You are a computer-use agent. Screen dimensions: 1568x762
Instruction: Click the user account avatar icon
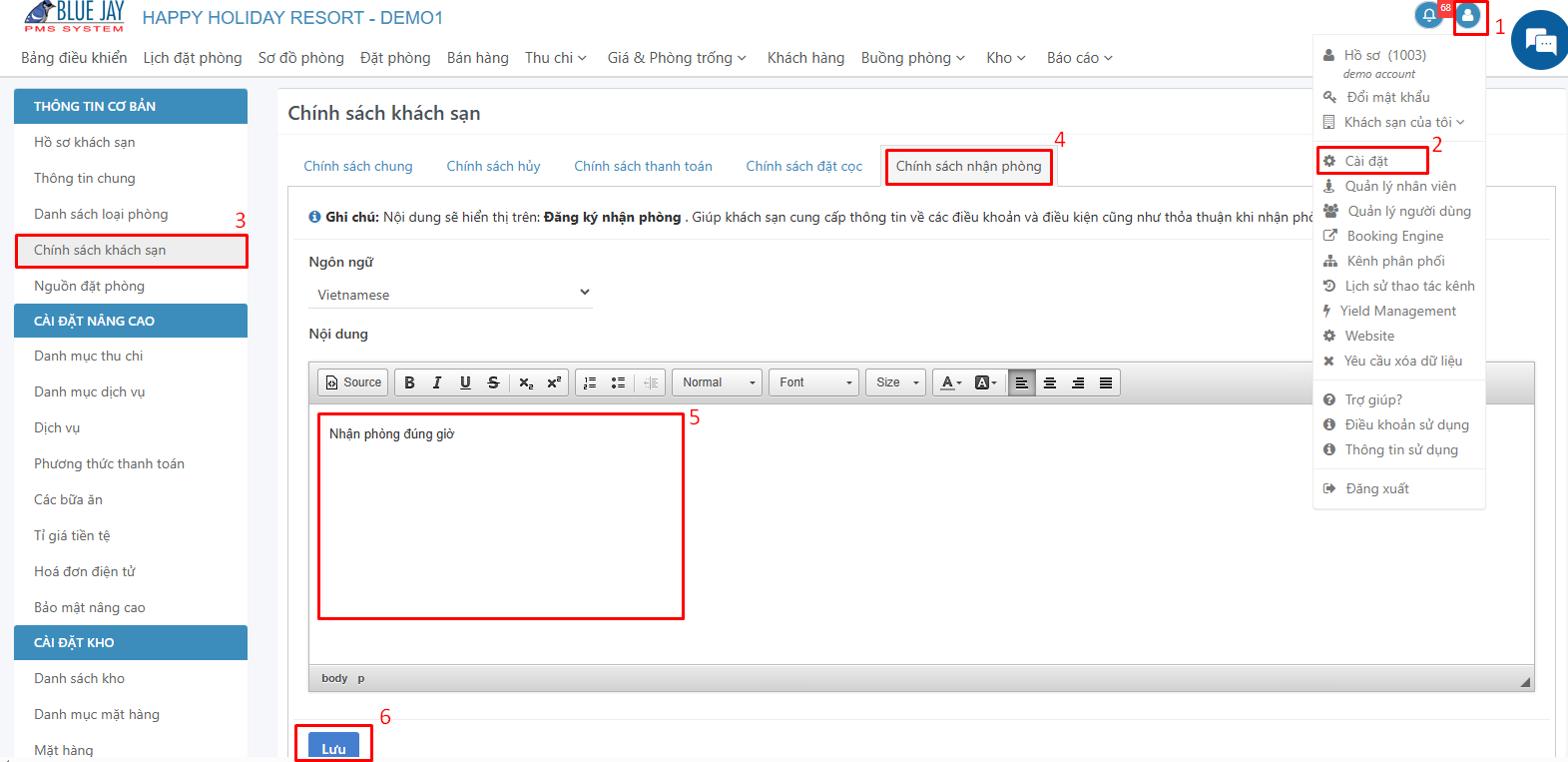(1468, 16)
